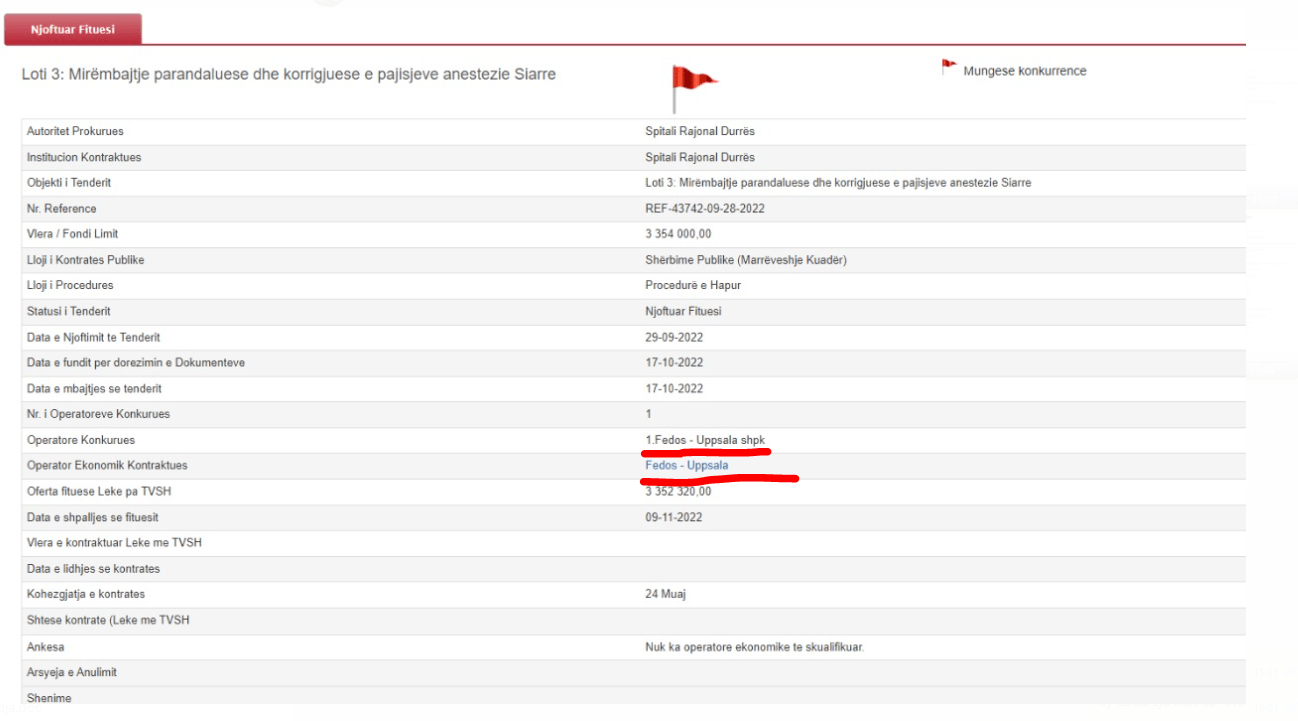Click the Objekti i Tenderit value text
Screen dimensions: 1298x721
pyautogui.click(x=838, y=183)
